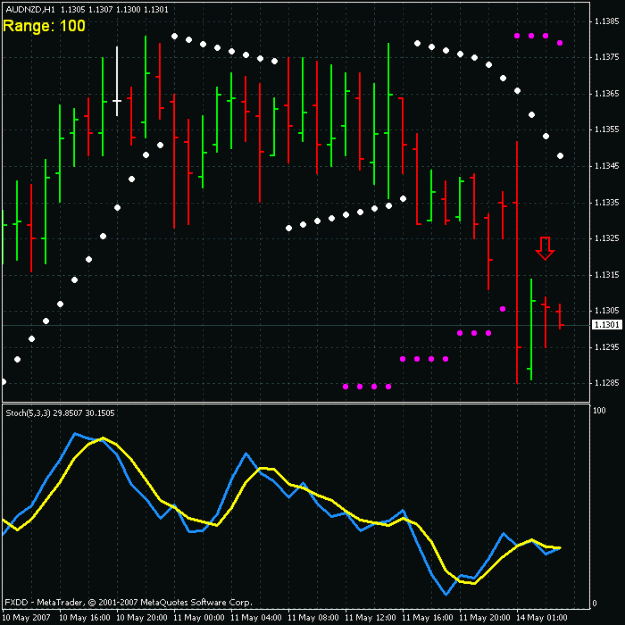Click the 1.1285 price axis label
Screen dimensions: 625x625
(x=607, y=383)
